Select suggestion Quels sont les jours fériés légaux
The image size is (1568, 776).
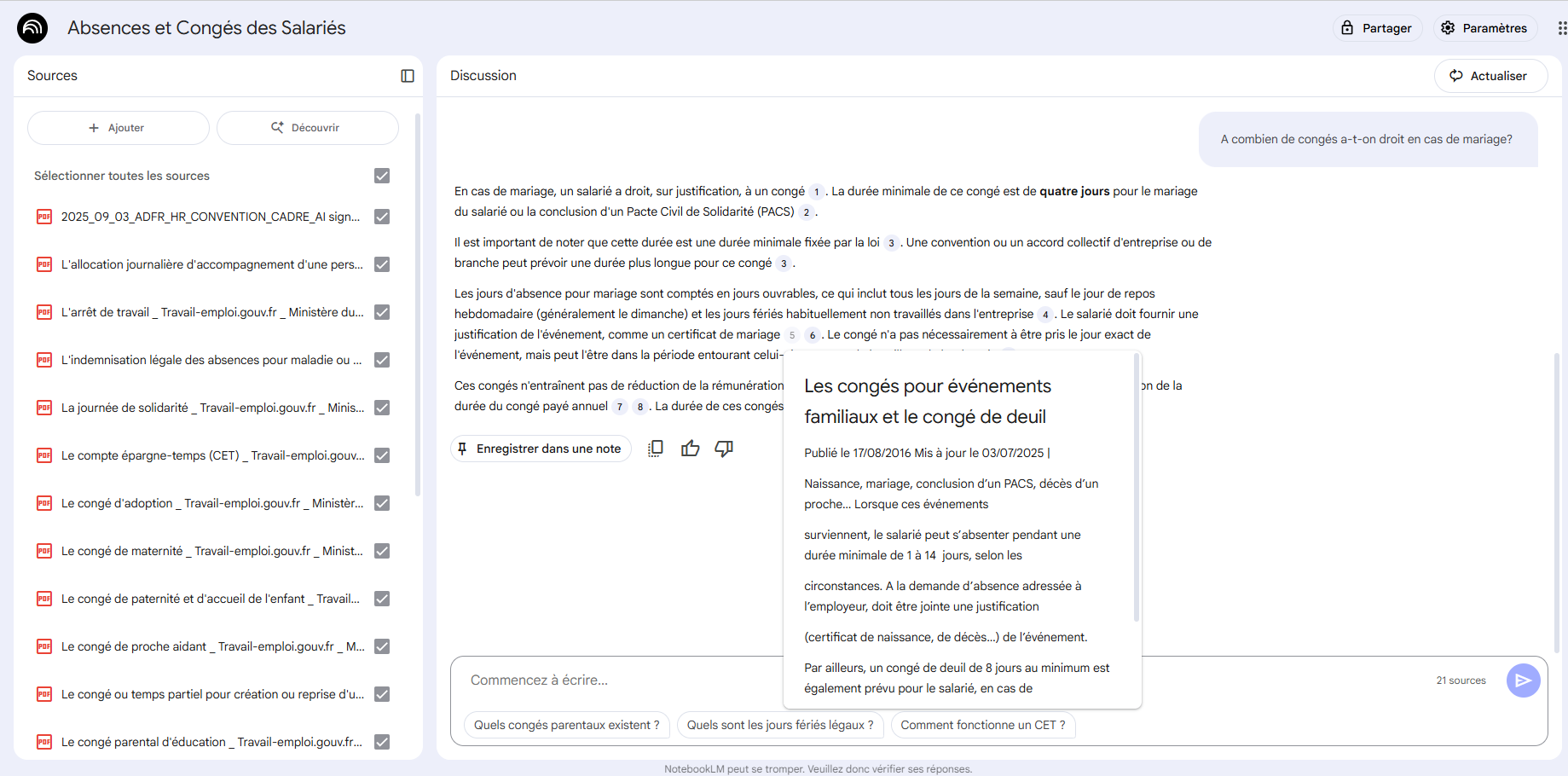[x=779, y=725]
